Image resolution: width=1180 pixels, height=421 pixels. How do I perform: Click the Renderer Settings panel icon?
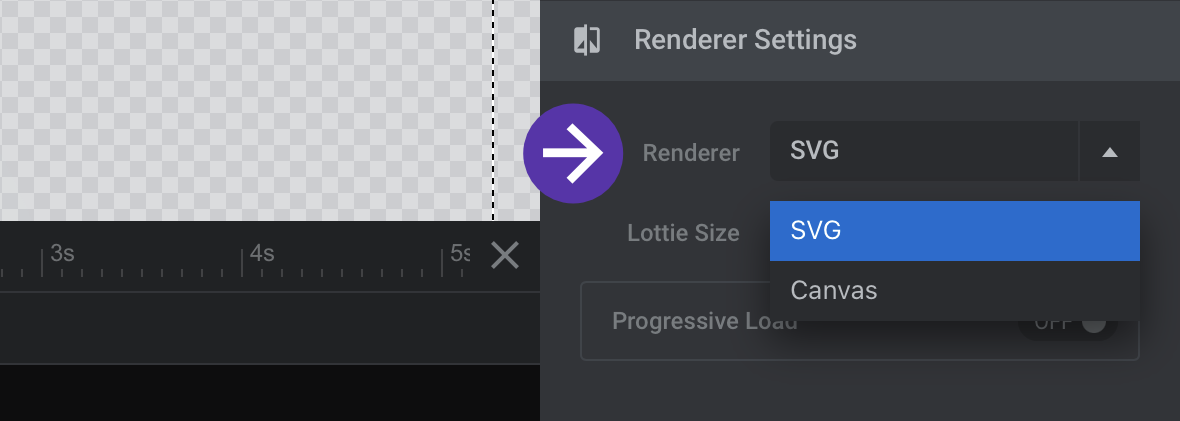click(587, 40)
